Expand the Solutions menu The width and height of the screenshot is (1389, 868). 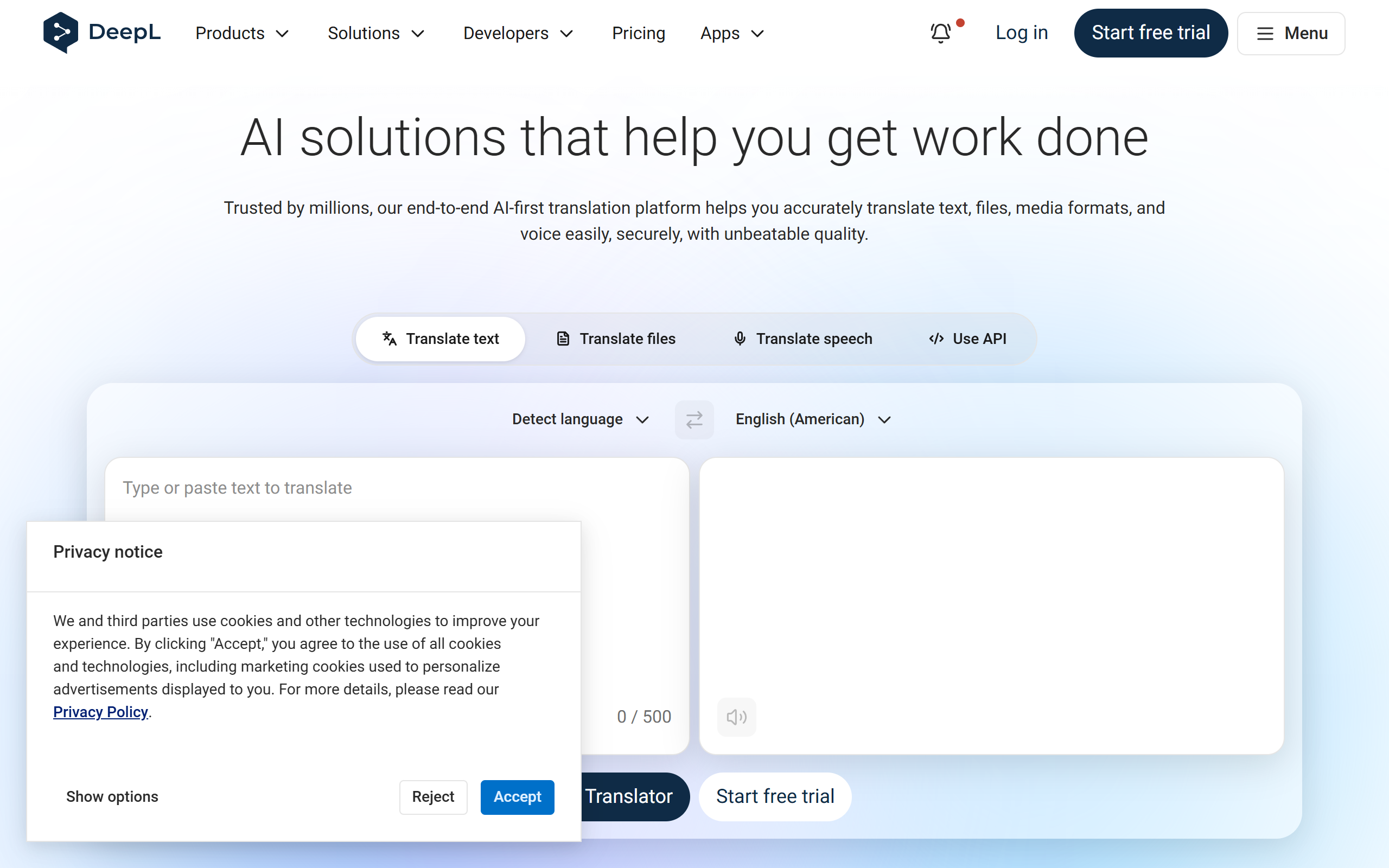(376, 33)
